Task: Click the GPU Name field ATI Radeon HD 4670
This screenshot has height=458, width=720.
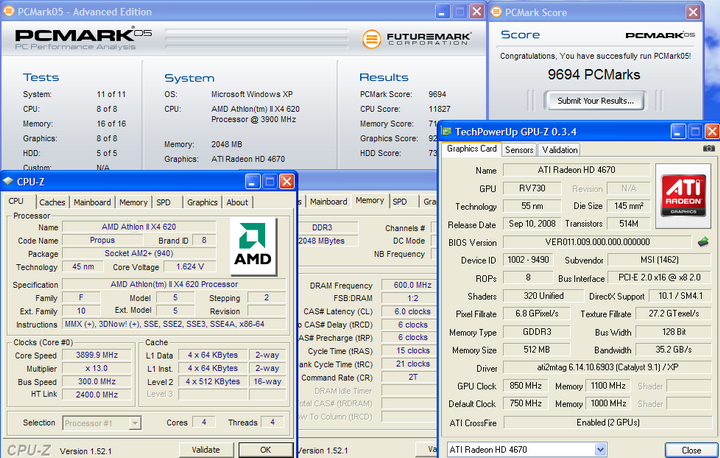Action: pos(576,170)
